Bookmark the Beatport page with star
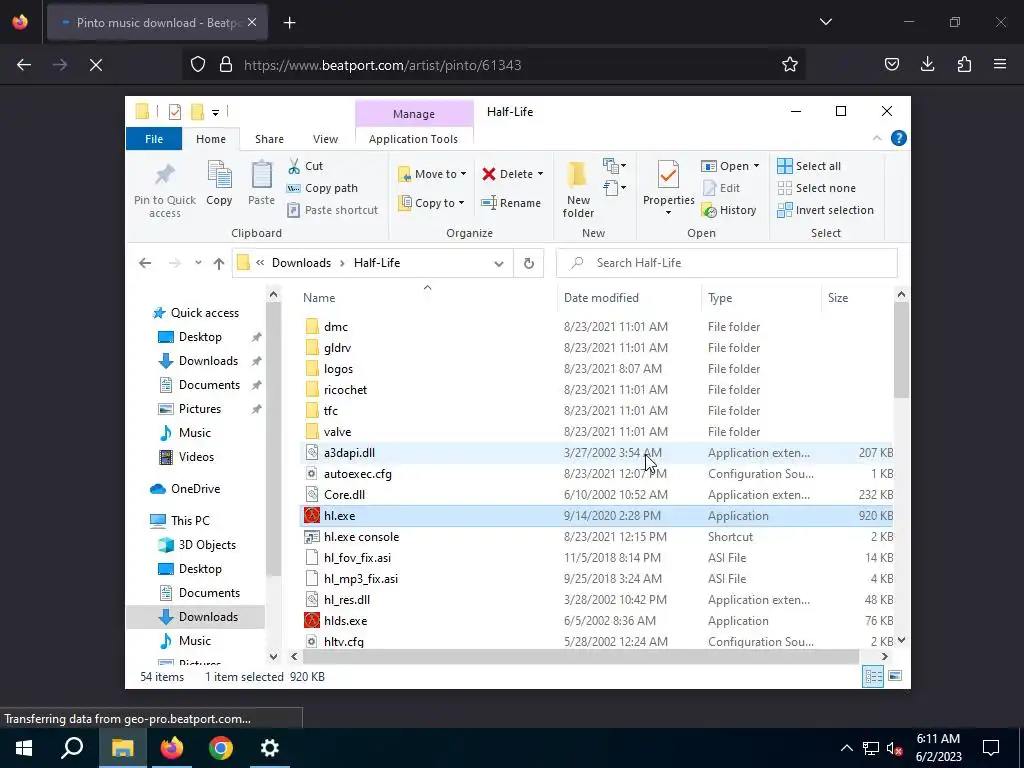Viewport: 1024px width, 768px height. point(790,65)
